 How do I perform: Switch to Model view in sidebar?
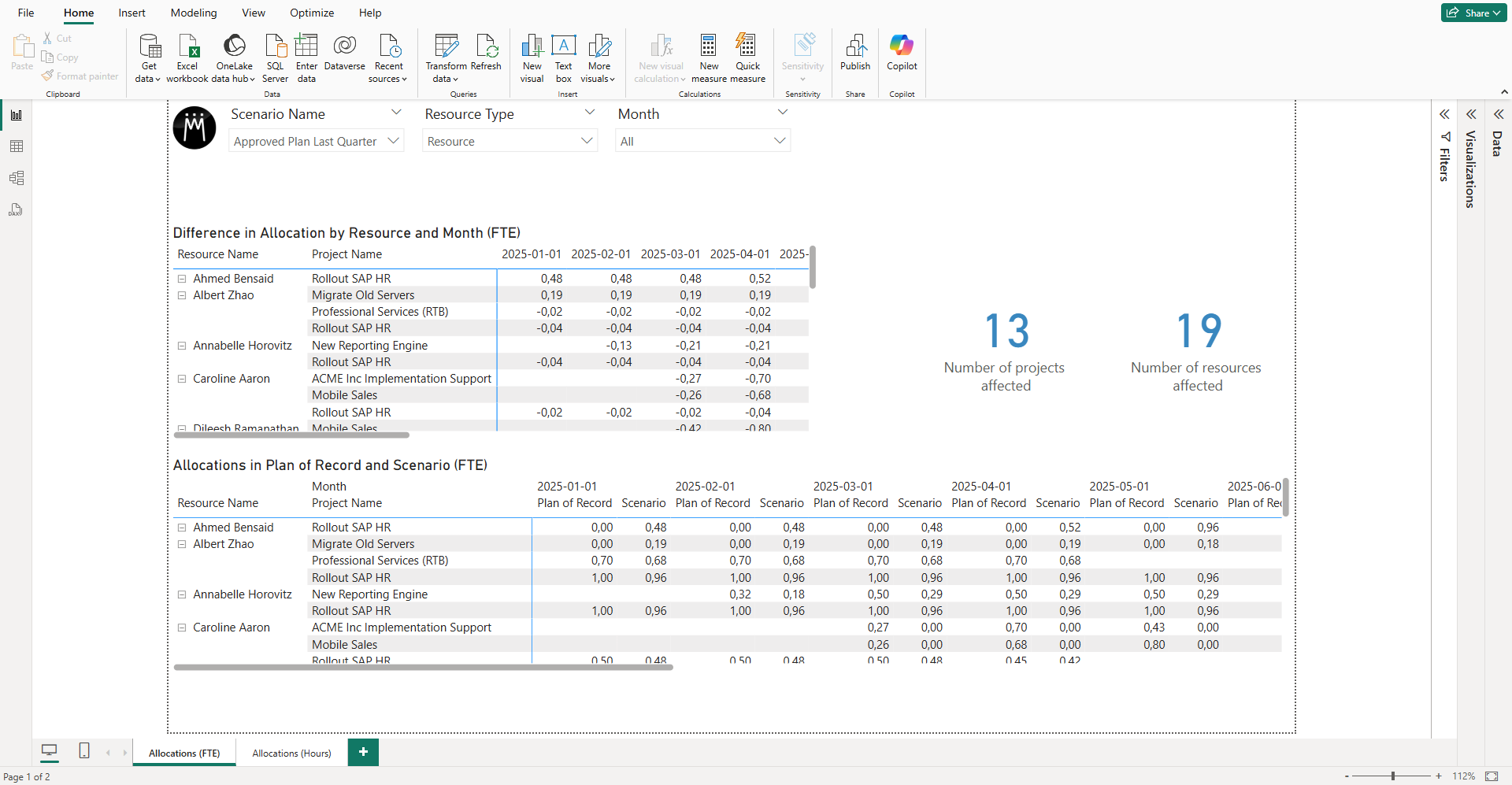(x=16, y=178)
